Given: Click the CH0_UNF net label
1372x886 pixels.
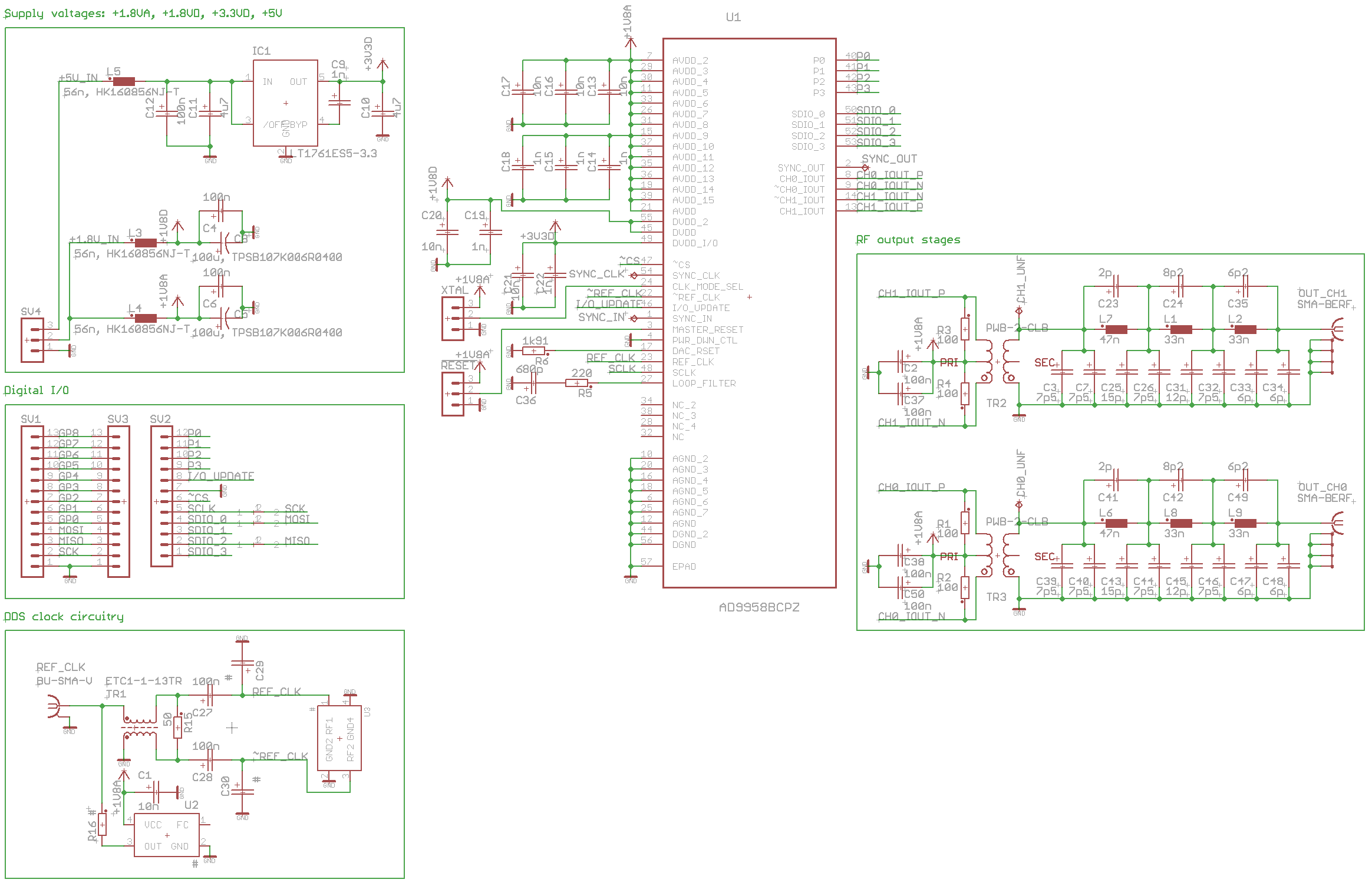Looking at the screenshot, I should coord(1021,474).
